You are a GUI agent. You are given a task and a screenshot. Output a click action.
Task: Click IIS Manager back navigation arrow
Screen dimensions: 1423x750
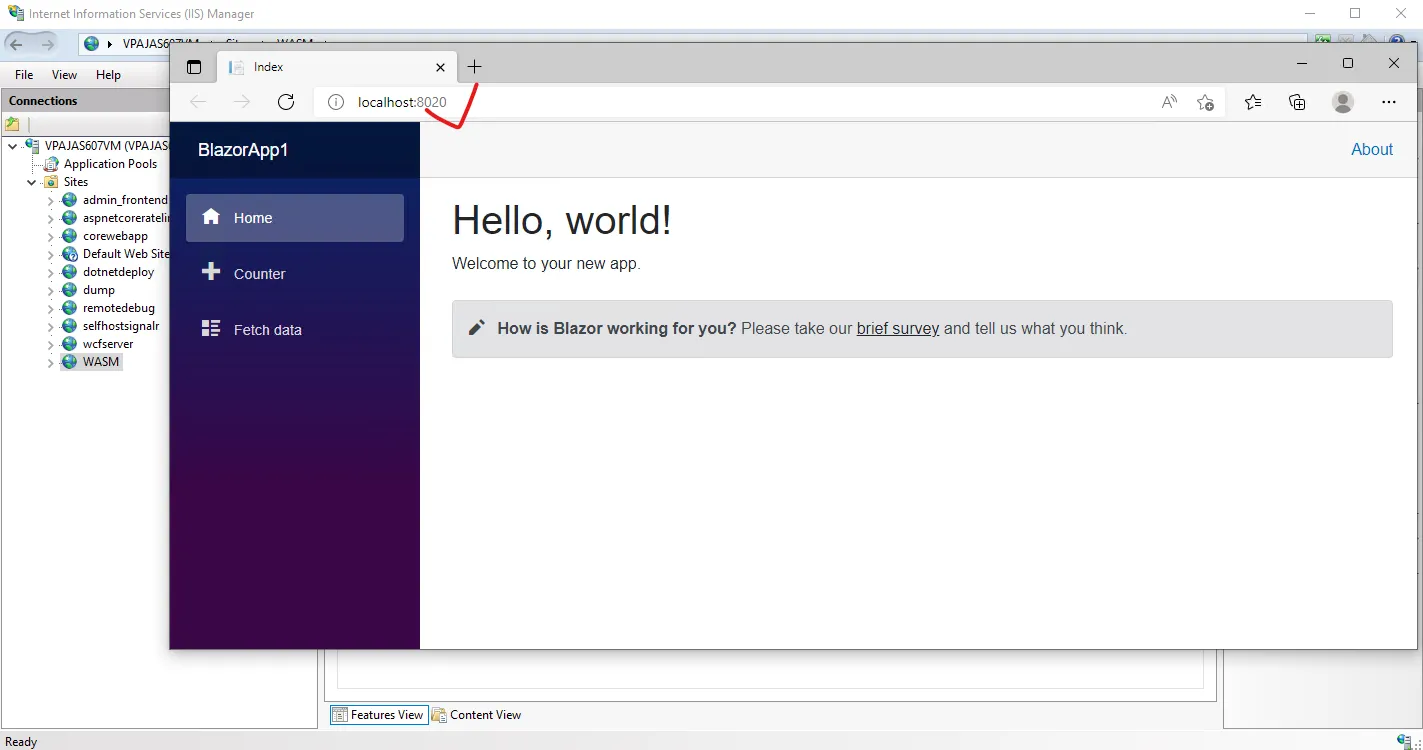(16, 44)
